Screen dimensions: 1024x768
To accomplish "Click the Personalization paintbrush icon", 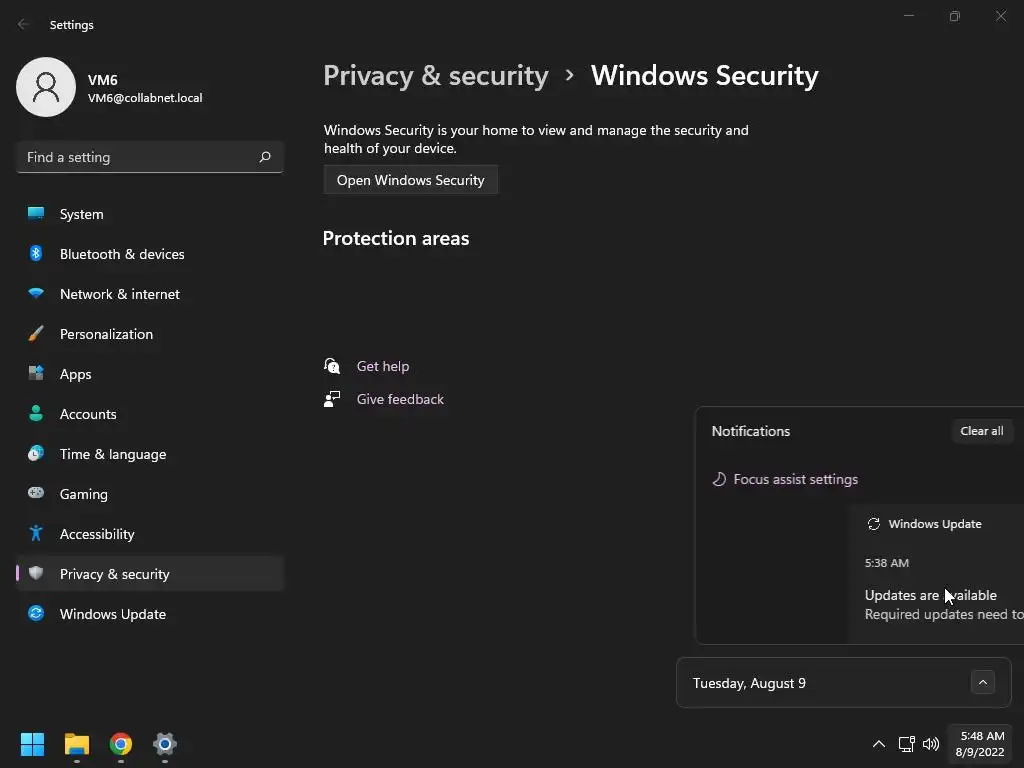I will coord(36,334).
